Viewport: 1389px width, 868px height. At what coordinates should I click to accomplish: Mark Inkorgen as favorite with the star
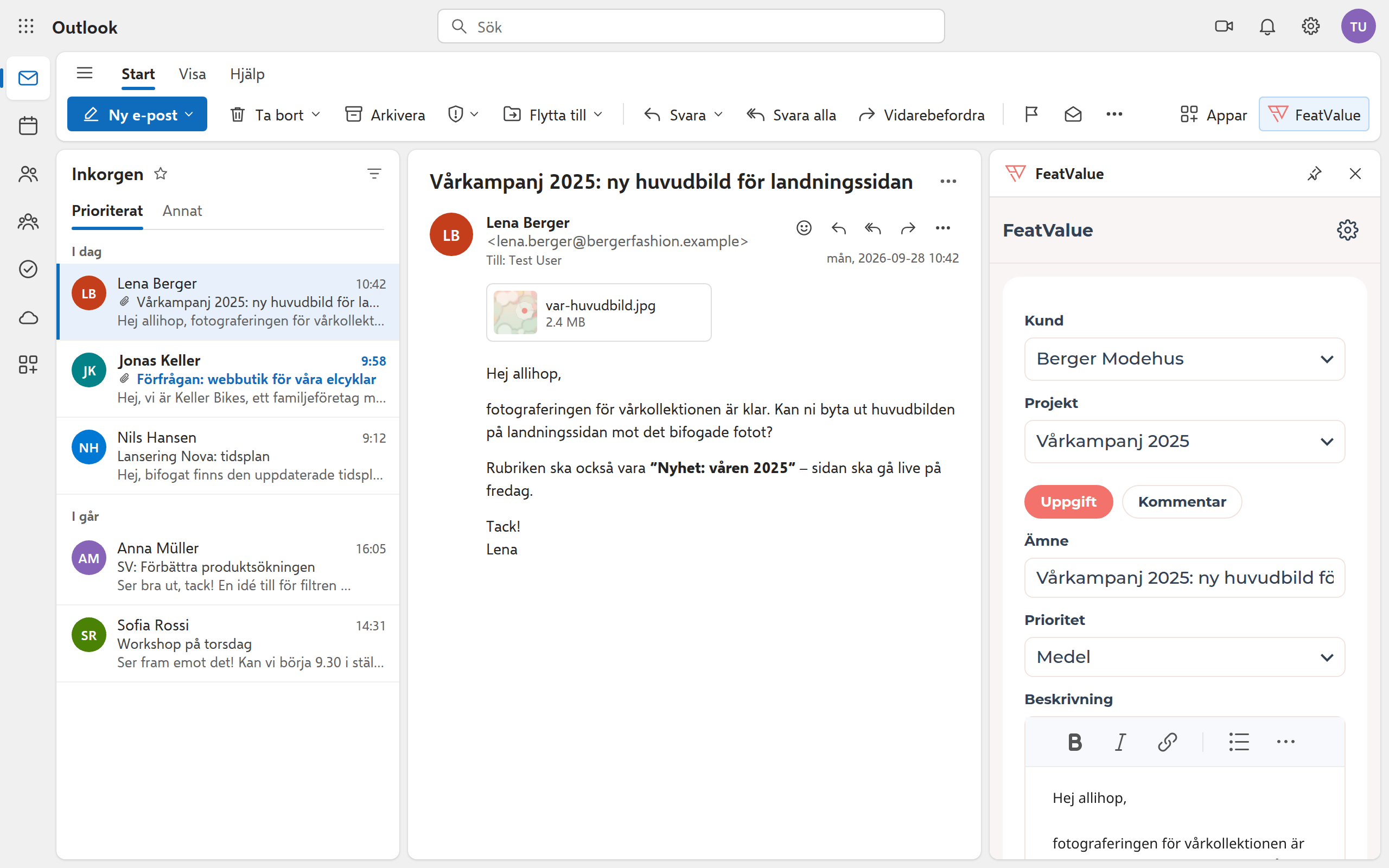[x=160, y=174]
